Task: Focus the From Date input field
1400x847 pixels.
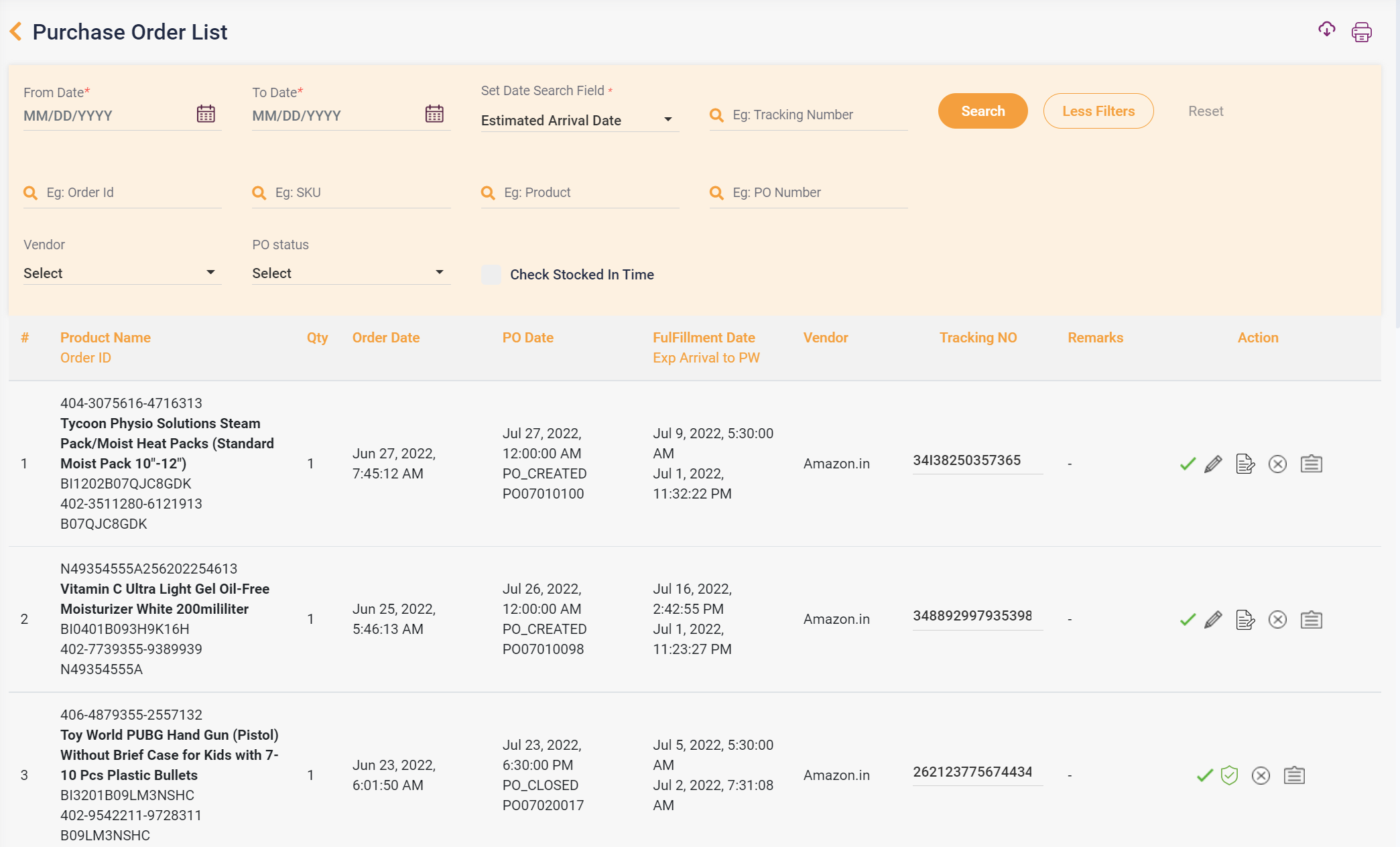Action: (x=107, y=115)
